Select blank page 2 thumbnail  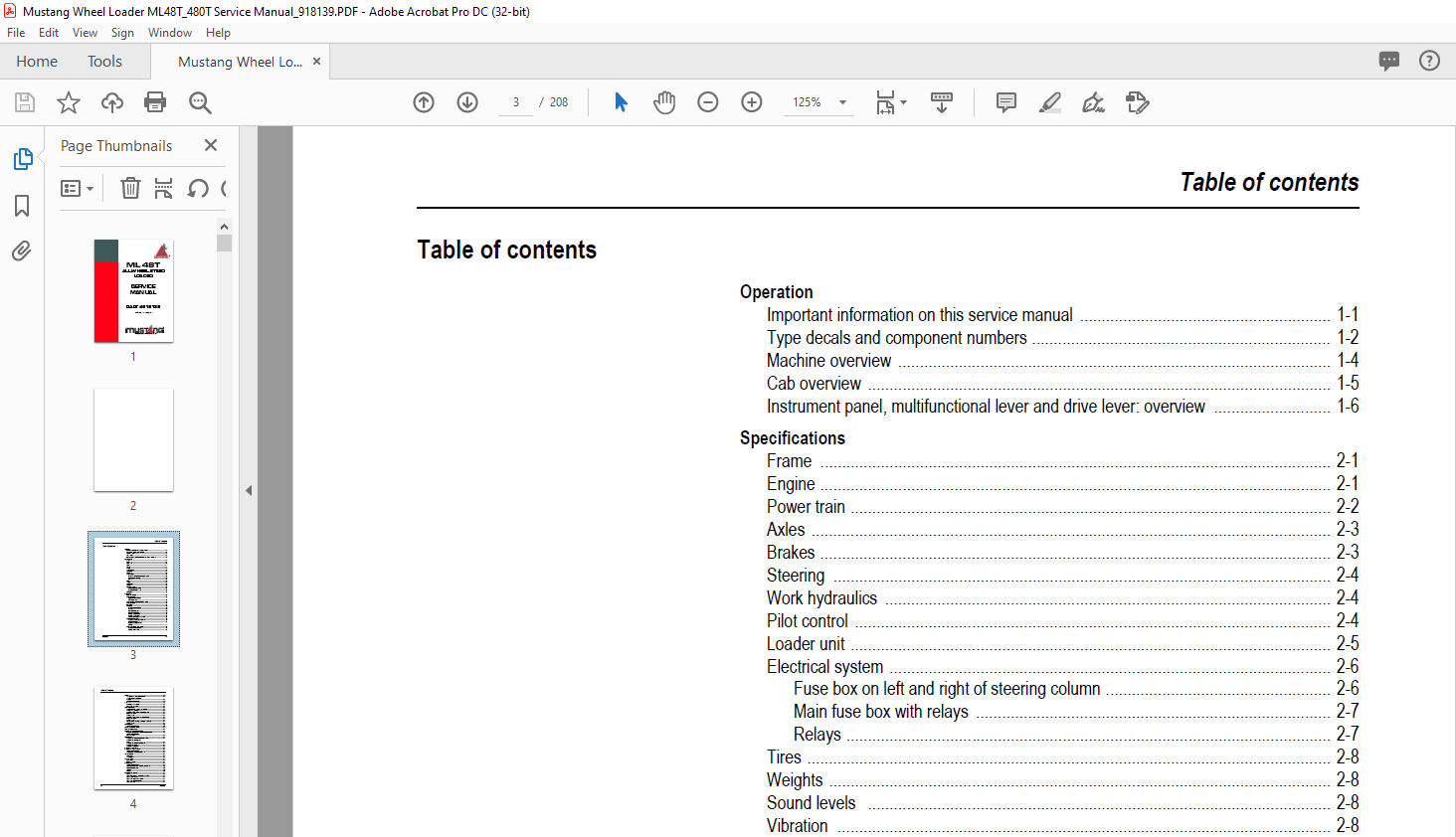133,440
